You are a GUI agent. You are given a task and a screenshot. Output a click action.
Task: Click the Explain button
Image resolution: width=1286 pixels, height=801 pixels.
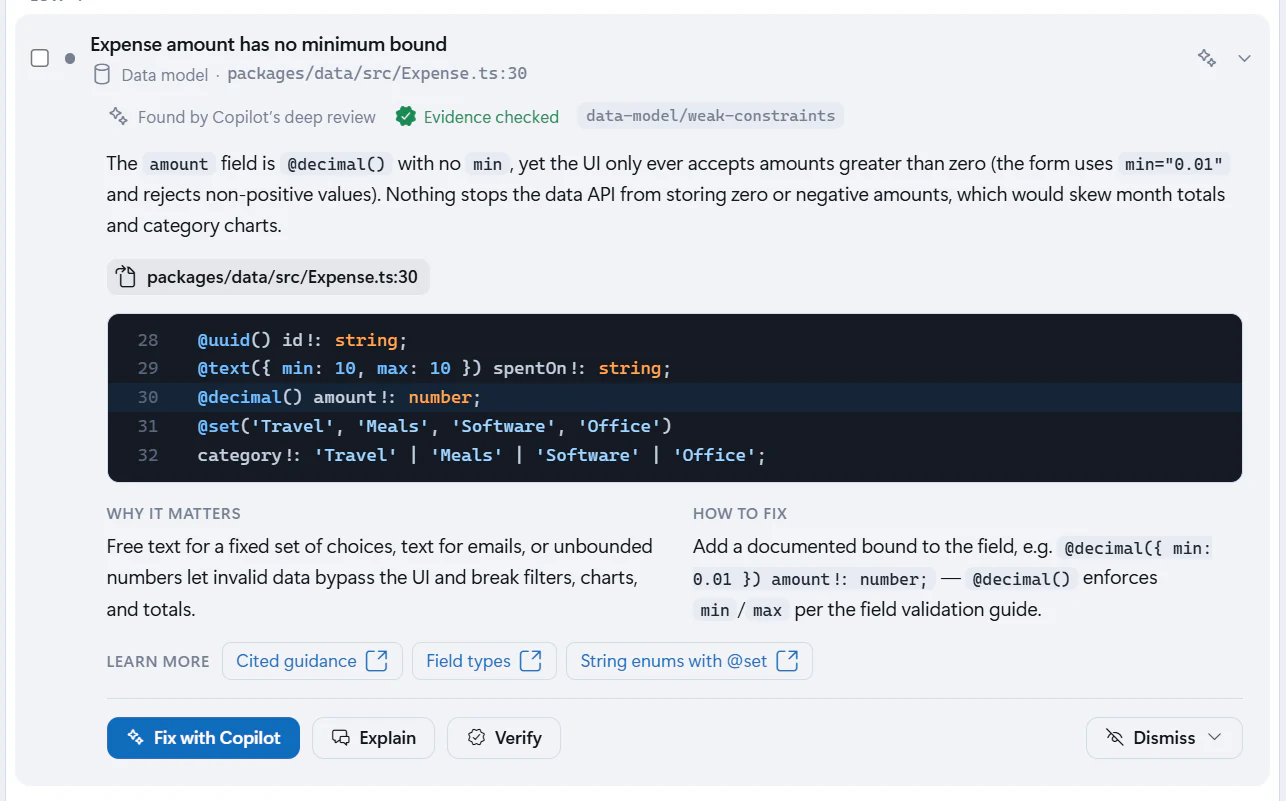pyautogui.click(x=373, y=738)
